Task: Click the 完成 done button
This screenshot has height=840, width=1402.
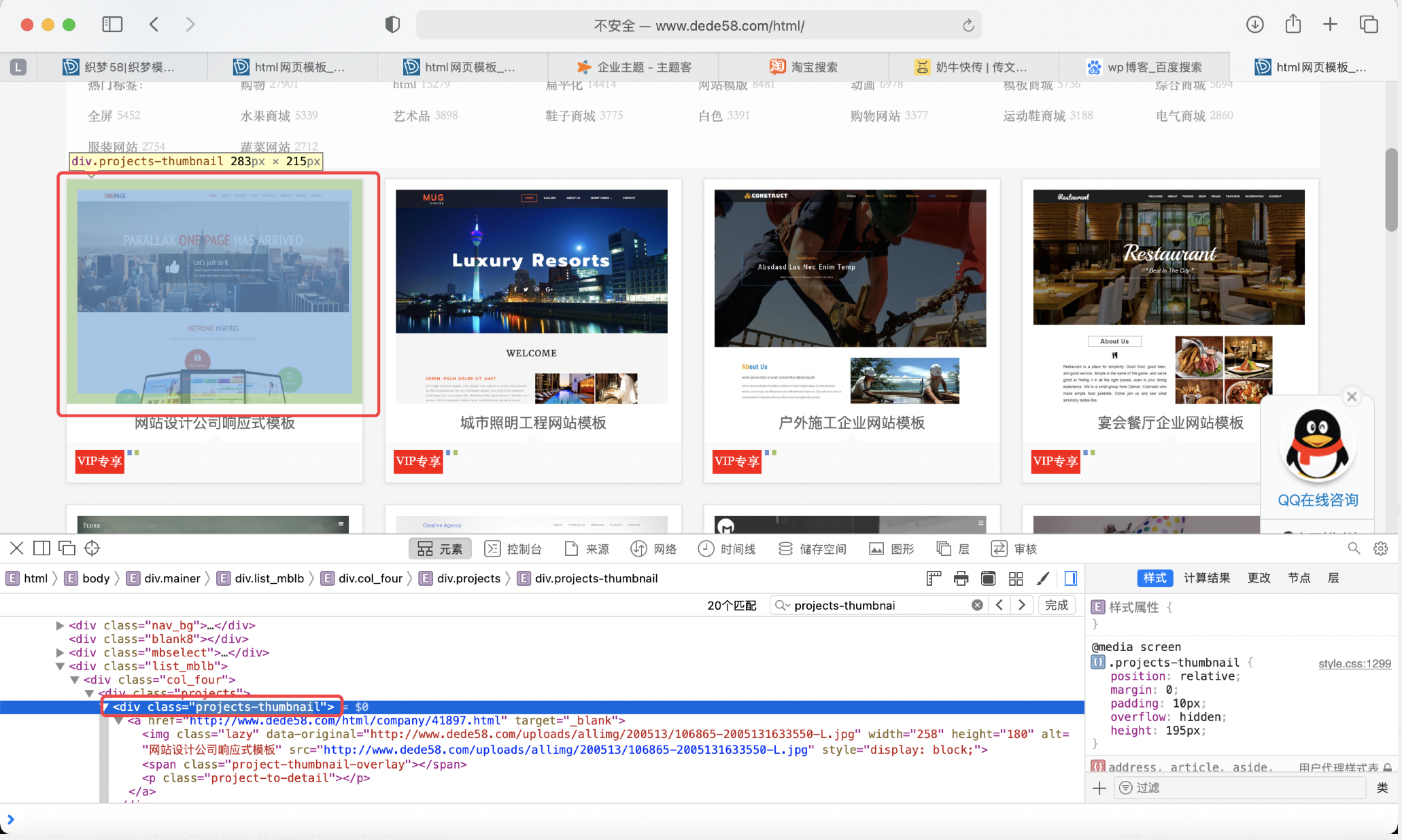Action: (x=1057, y=605)
